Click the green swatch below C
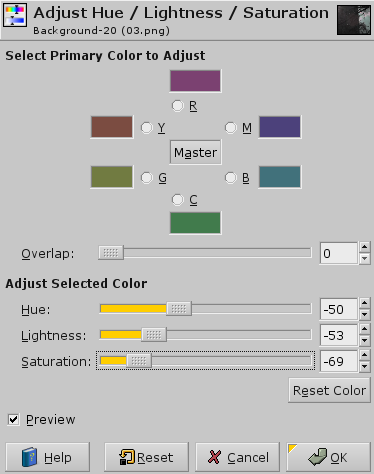This screenshot has height=474, width=374. coord(195,223)
